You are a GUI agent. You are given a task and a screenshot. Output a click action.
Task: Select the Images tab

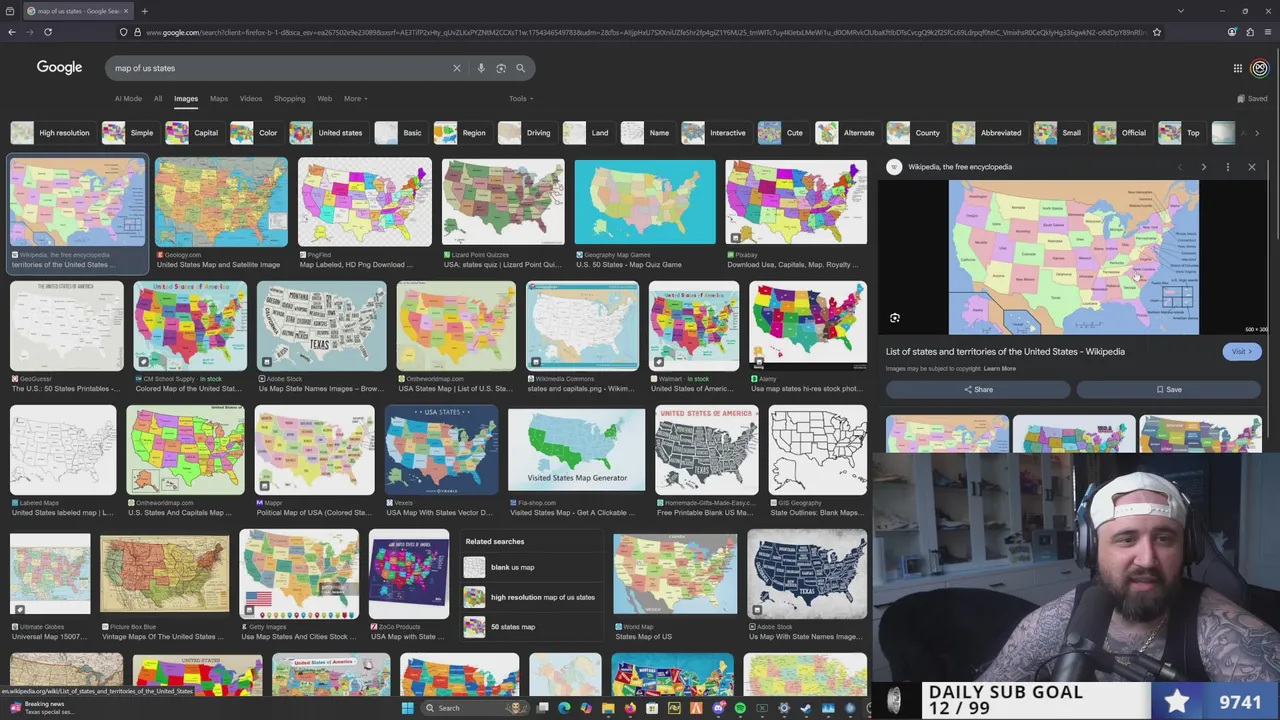click(x=186, y=99)
